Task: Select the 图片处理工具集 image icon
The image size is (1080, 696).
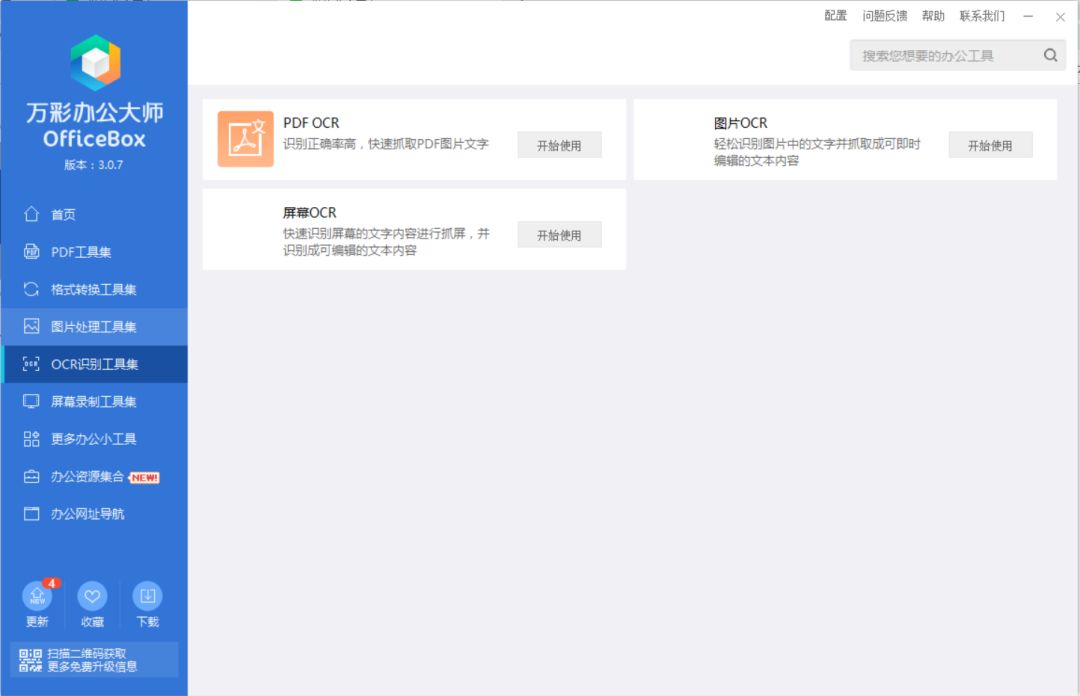Action: (33, 326)
